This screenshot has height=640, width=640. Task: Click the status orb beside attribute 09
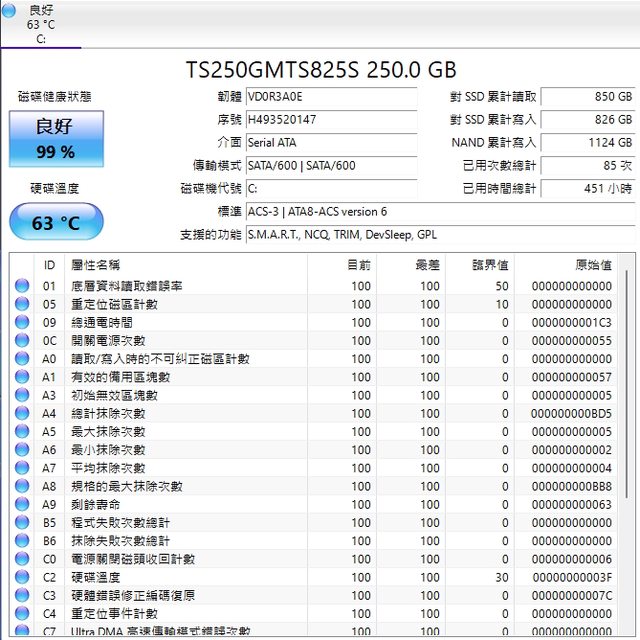[21, 322]
